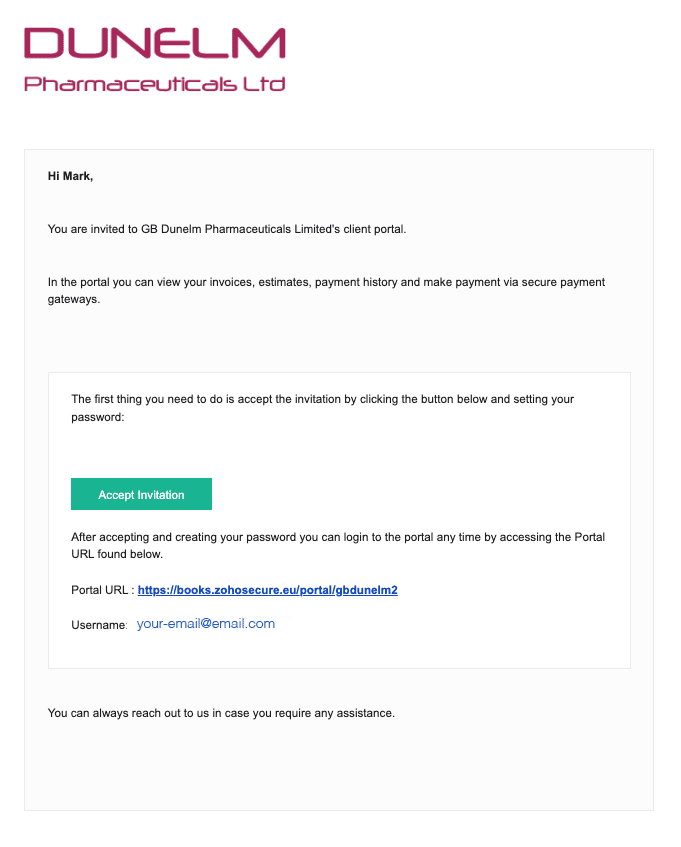This screenshot has height=847, width=681.
Task: Click the "Hi Mark," greeting
Action: (70, 176)
